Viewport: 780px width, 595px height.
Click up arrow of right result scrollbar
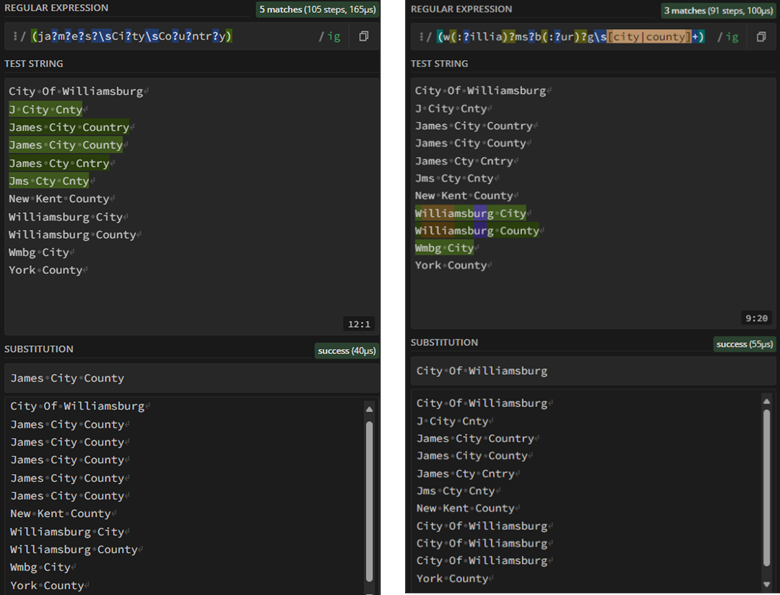click(x=766, y=403)
